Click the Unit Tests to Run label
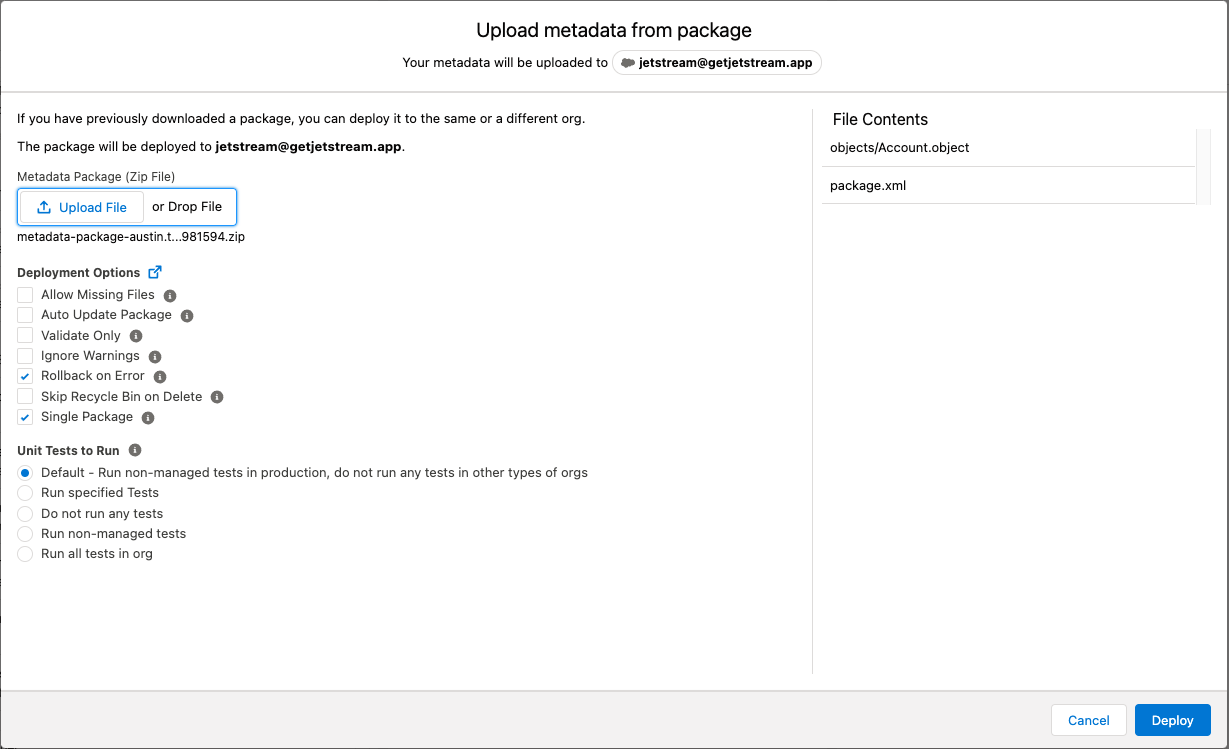The image size is (1229, 749). pyautogui.click(x=68, y=451)
